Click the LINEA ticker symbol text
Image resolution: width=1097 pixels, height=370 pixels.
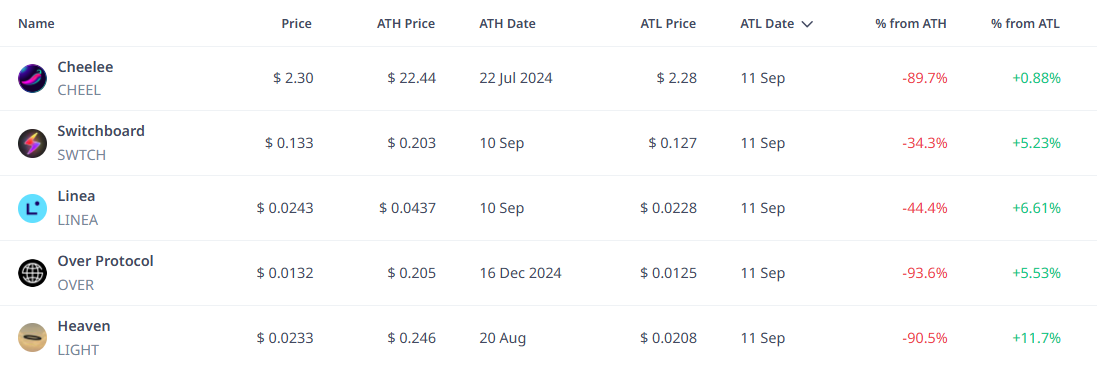(x=78, y=220)
